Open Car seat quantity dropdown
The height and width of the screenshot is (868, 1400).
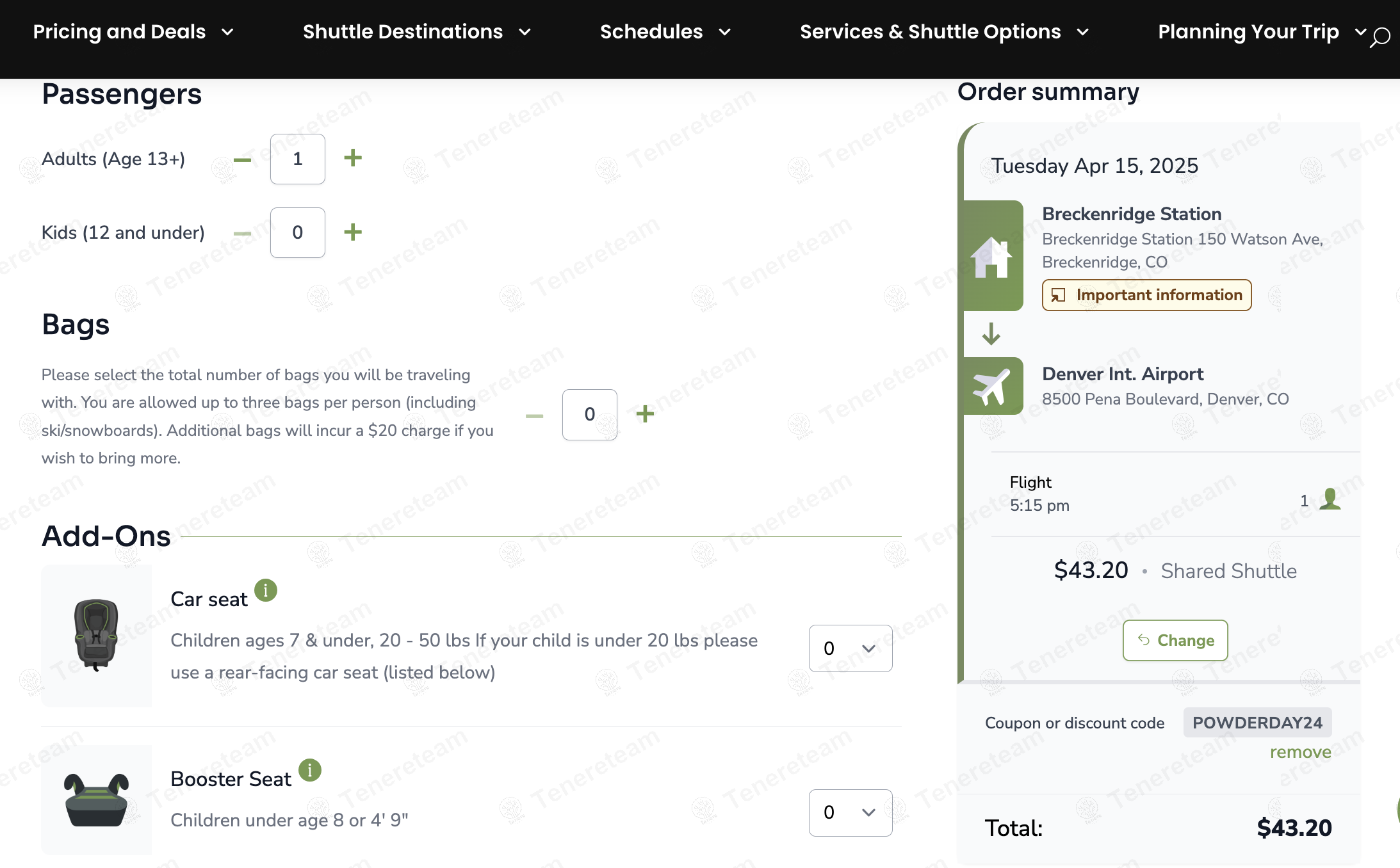pyautogui.click(x=850, y=648)
